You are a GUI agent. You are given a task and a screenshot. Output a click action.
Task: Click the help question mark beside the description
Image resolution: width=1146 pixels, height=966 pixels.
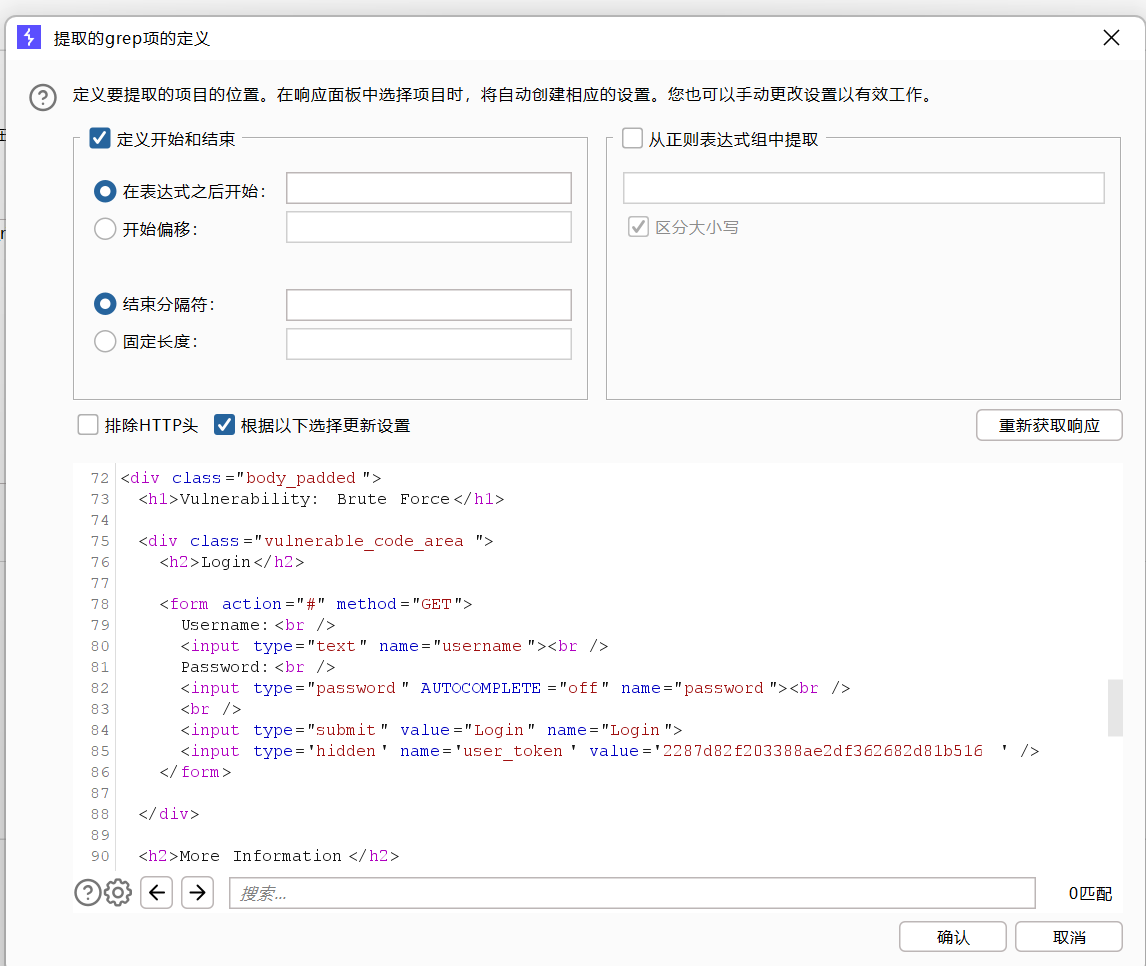[x=43, y=97]
